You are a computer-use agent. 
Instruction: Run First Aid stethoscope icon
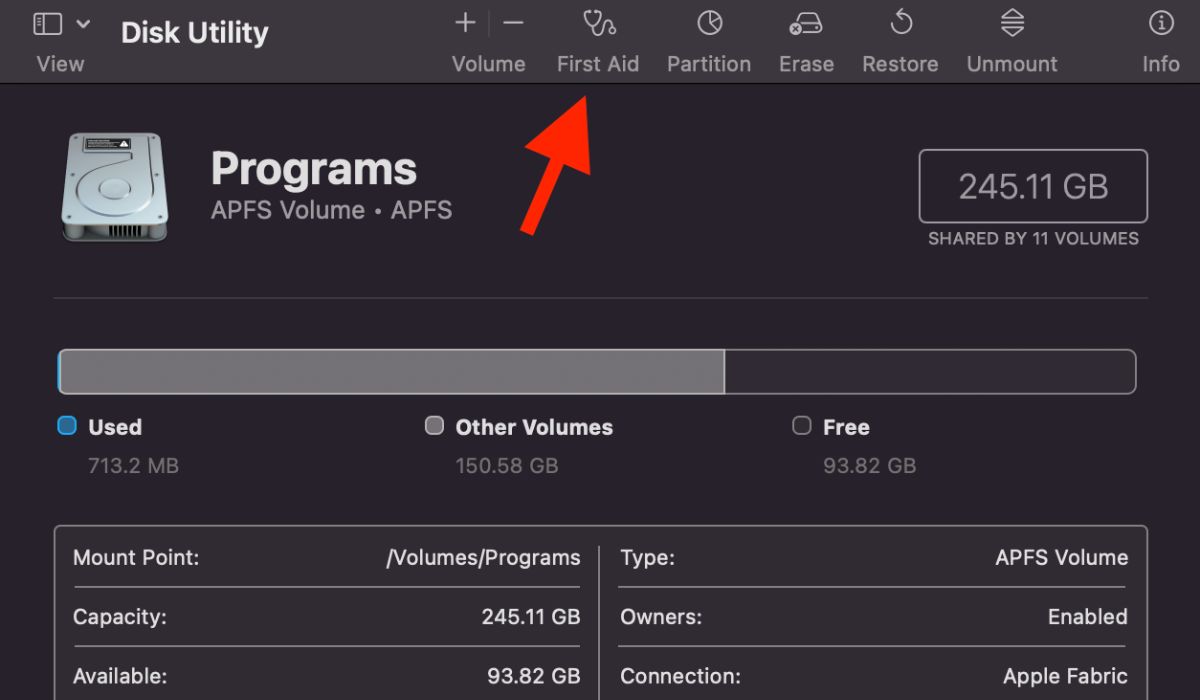pos(599,23)
